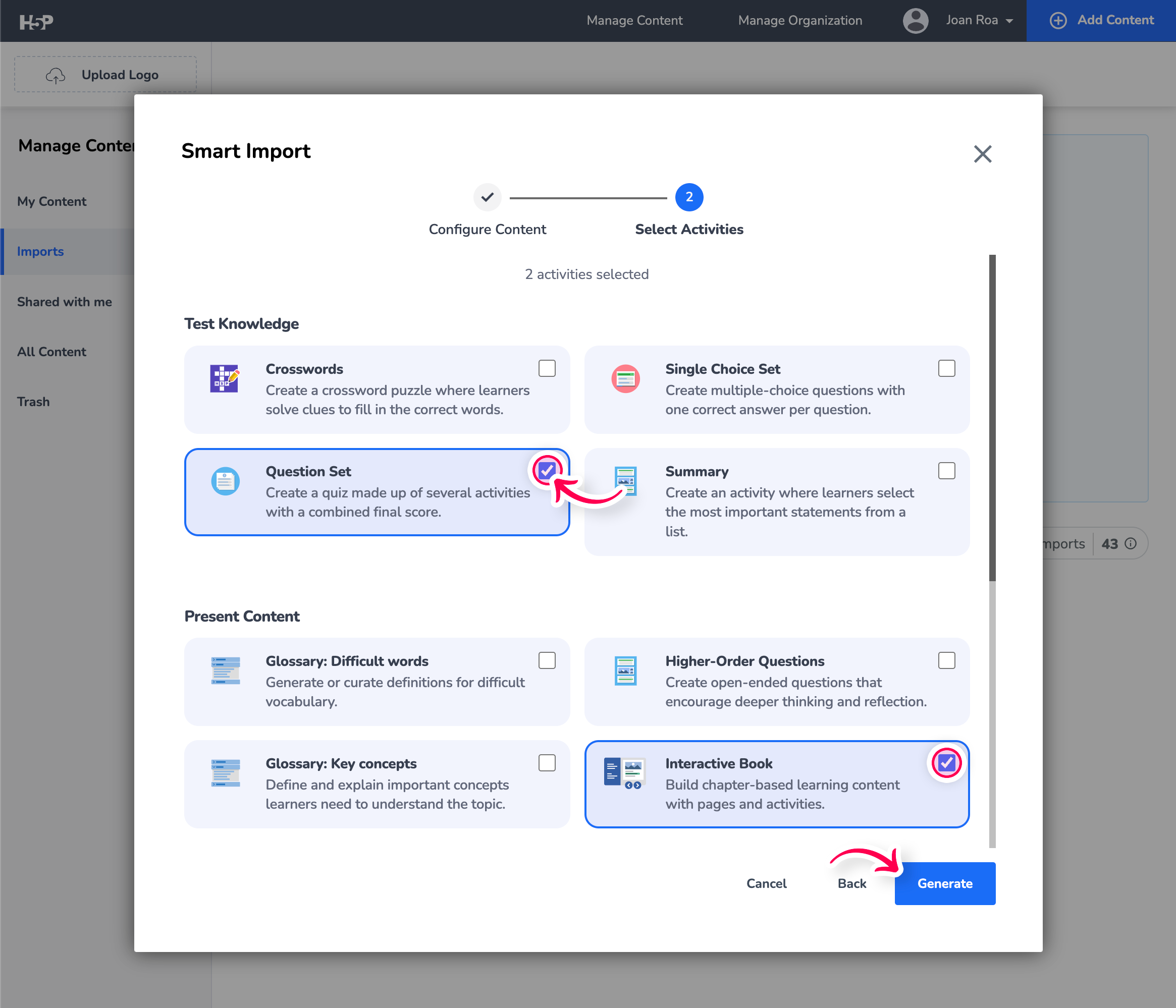1176x1008 pixels.
Task: Click the H5P logo in the header
Action: point(36,22)
